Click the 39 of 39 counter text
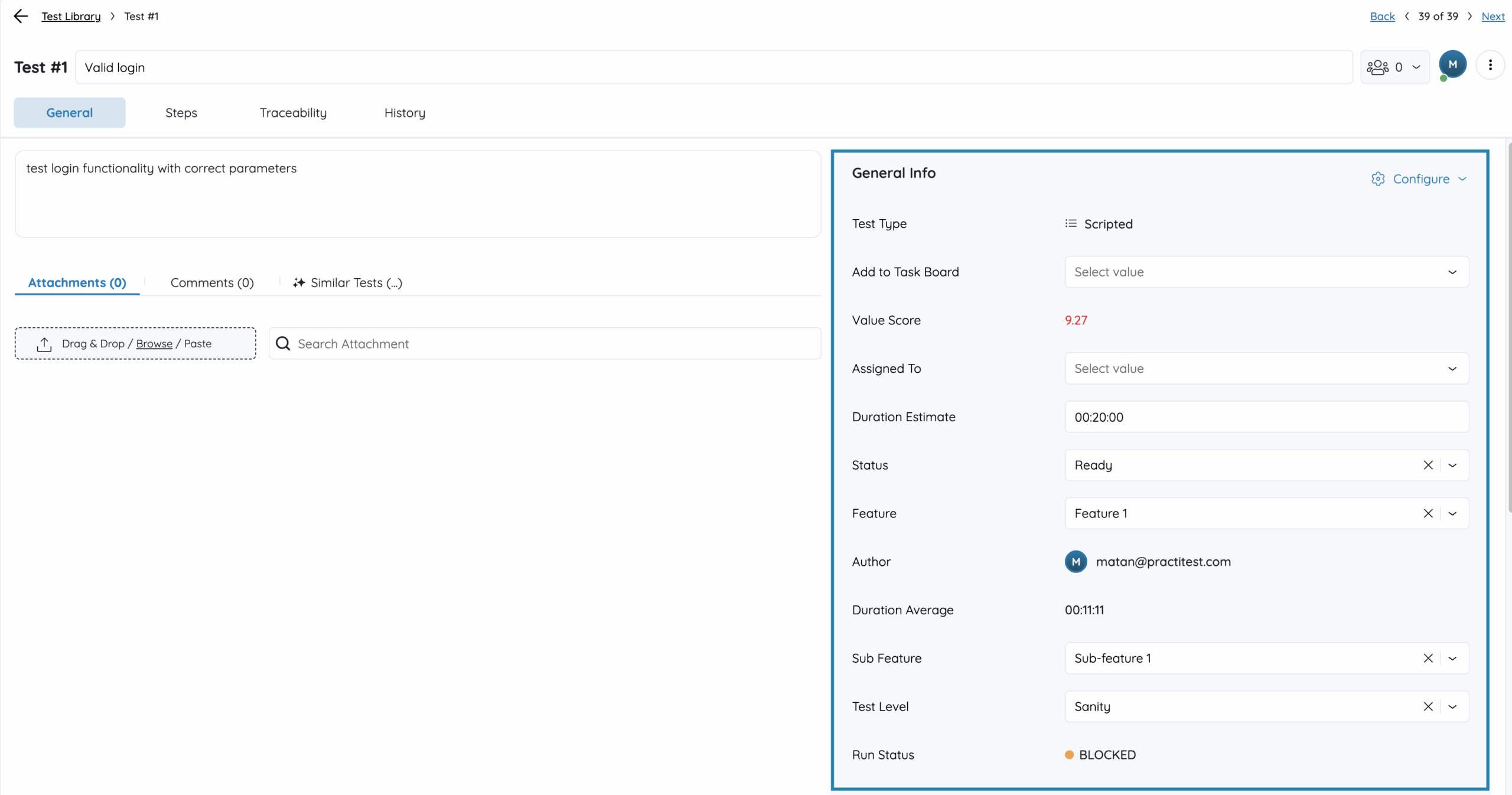 [1438, 17]
